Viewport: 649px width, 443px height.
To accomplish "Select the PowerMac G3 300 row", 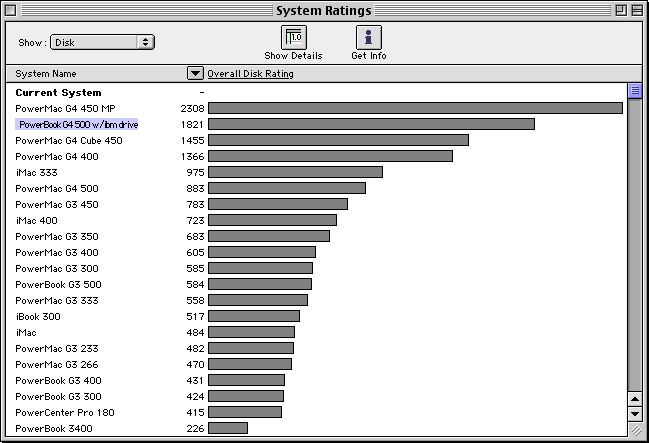I will coord(317,269).
